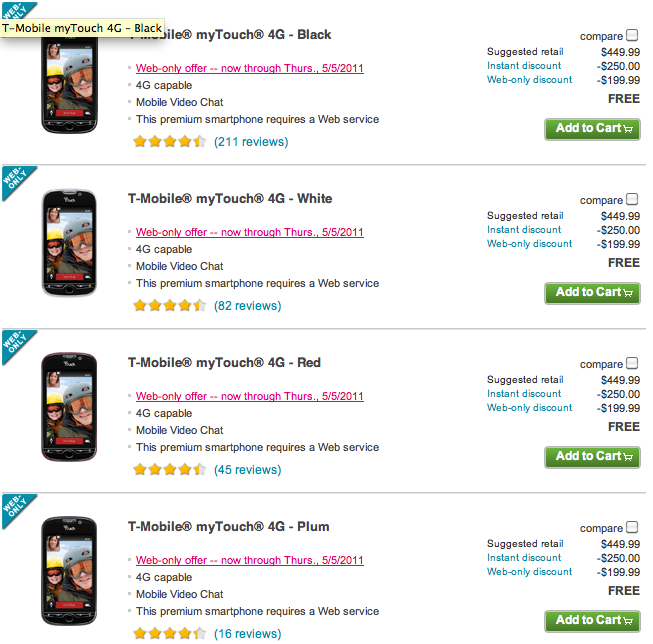
Task: Open Web-only offer link for Plum model
Action: [x=250, y=560]
